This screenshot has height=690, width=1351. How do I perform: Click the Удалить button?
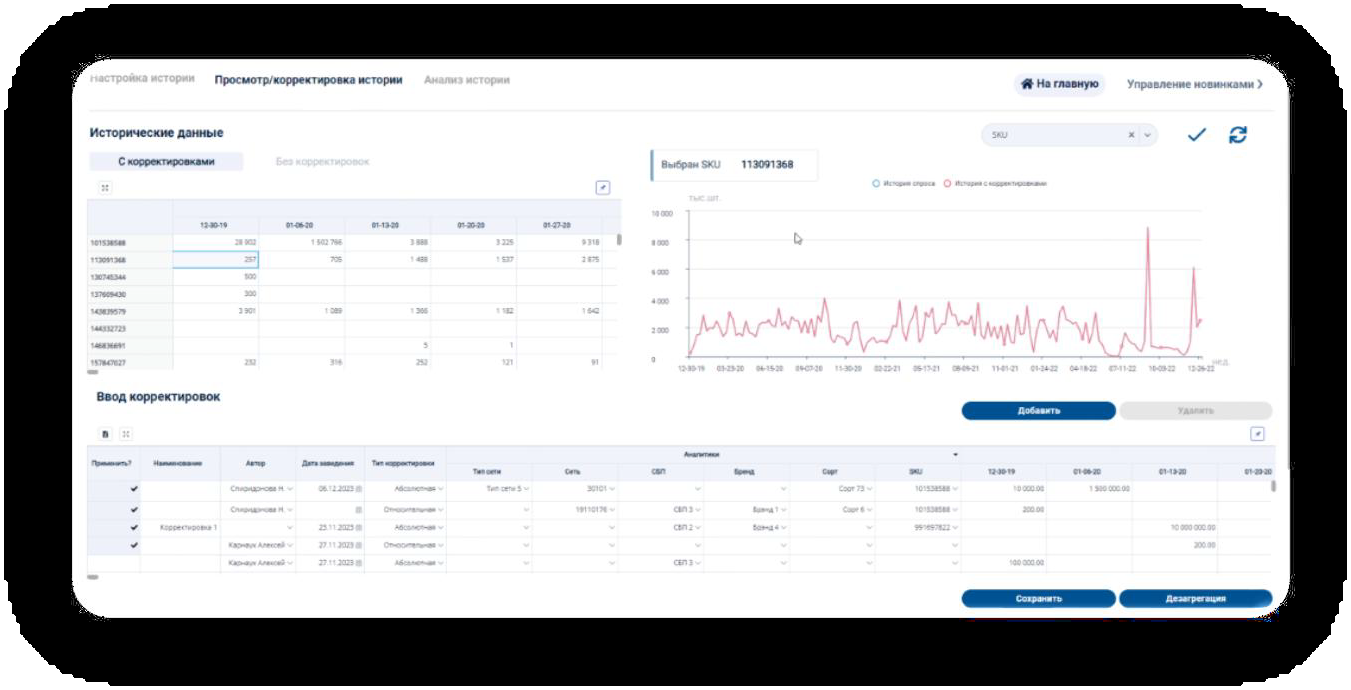[1195, 411]
